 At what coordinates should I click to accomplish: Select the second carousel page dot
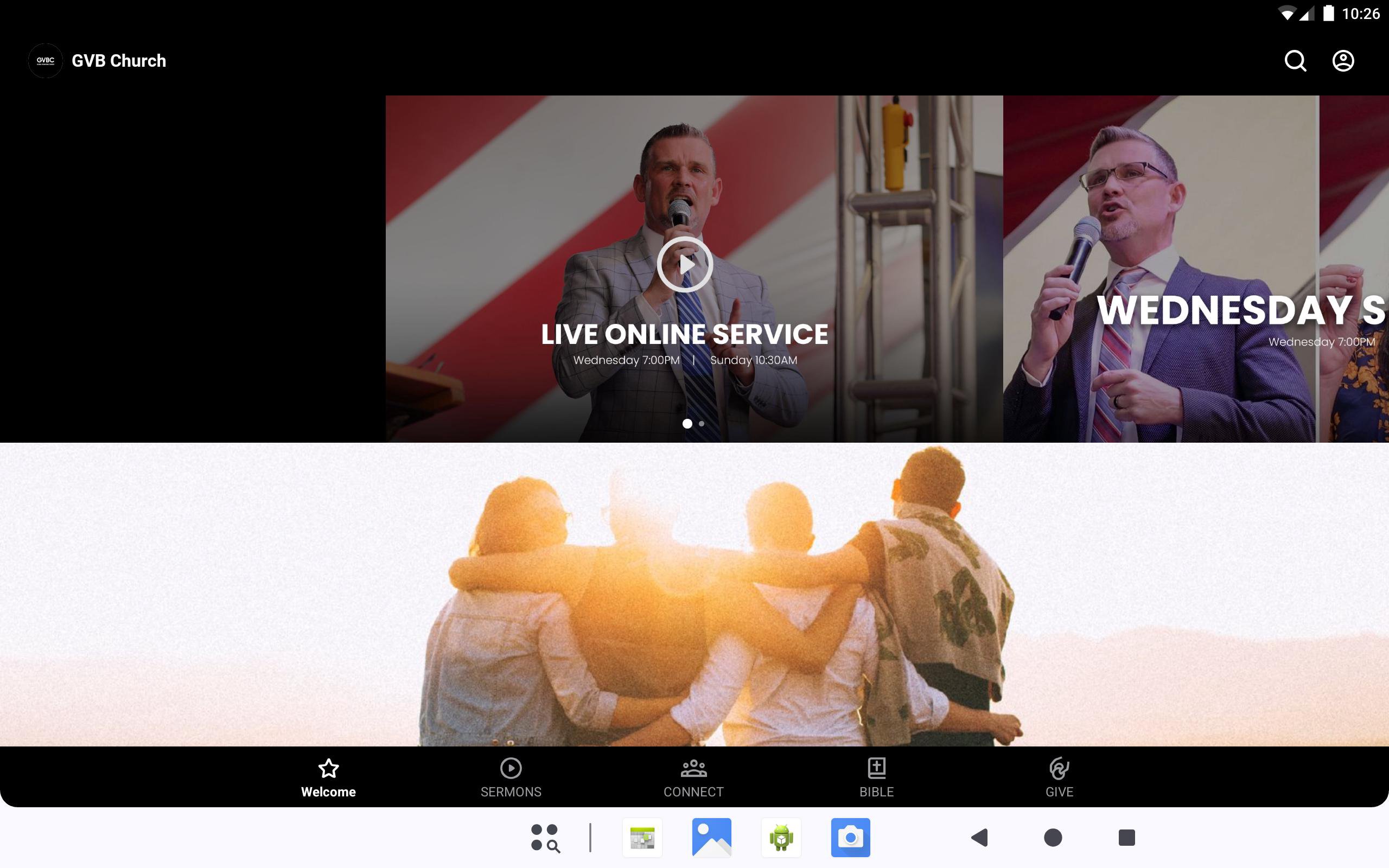pos(702,424)
